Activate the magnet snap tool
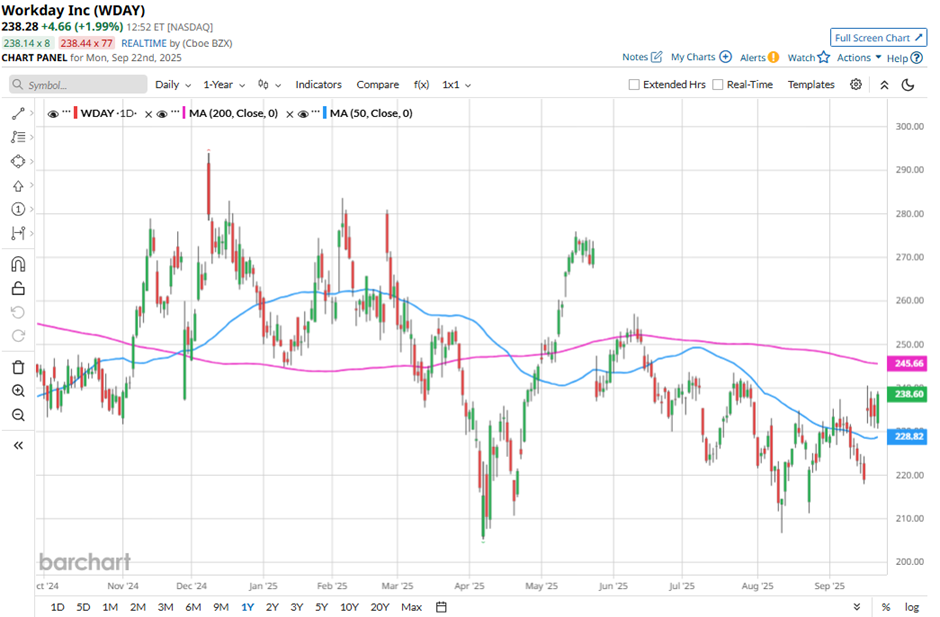The height and width of the screenshot is (617, 940). click(18, 264)
